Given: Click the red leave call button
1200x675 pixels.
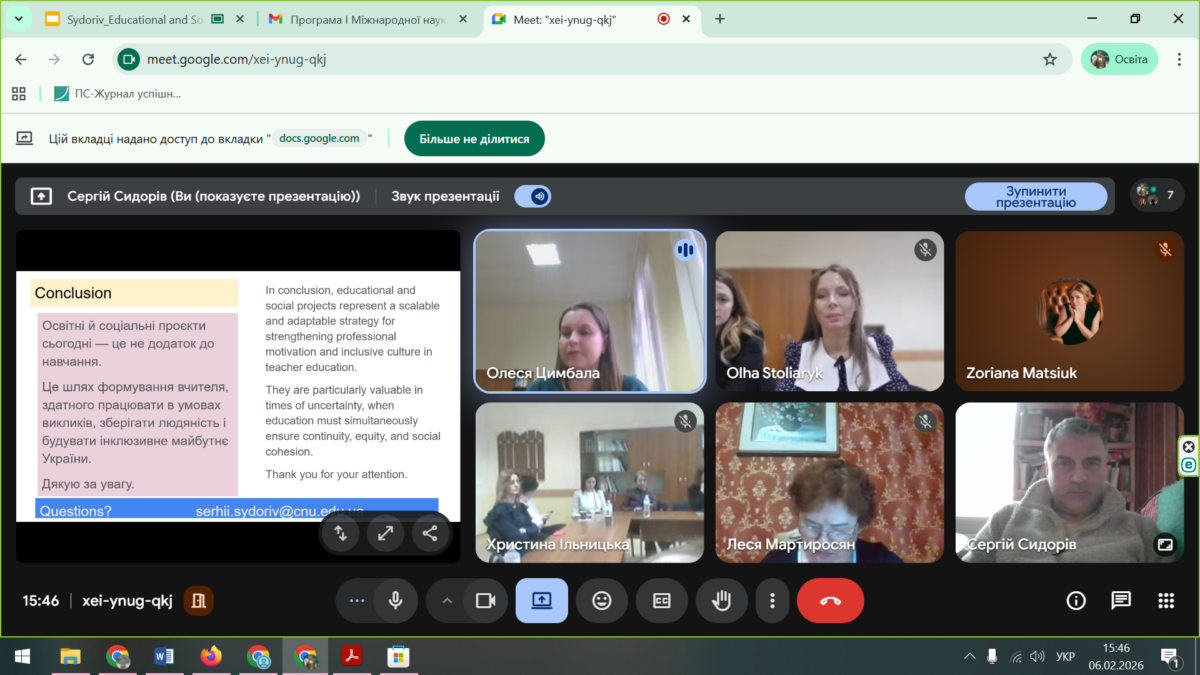Looking at the screenshot, I should click(830, 600).
